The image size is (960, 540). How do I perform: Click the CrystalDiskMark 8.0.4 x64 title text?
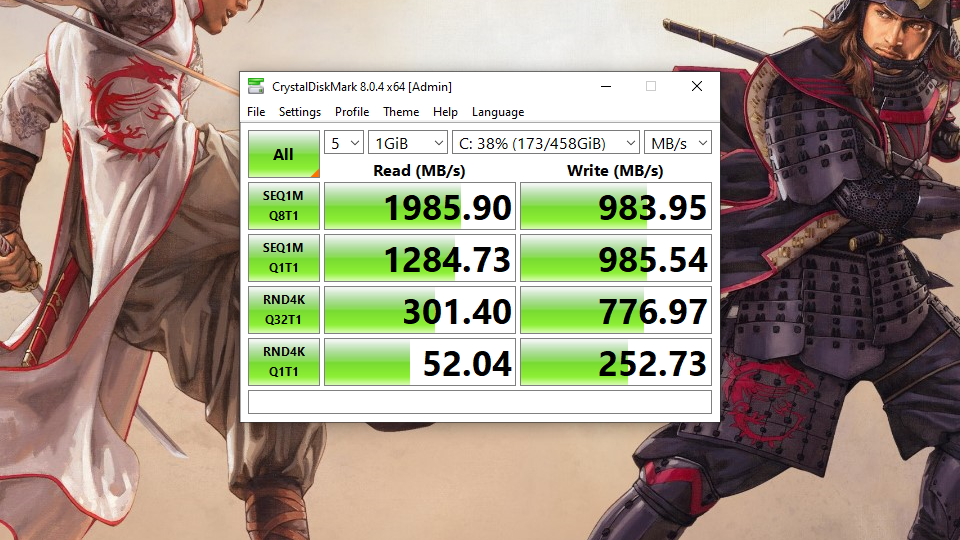pos(362,87)
